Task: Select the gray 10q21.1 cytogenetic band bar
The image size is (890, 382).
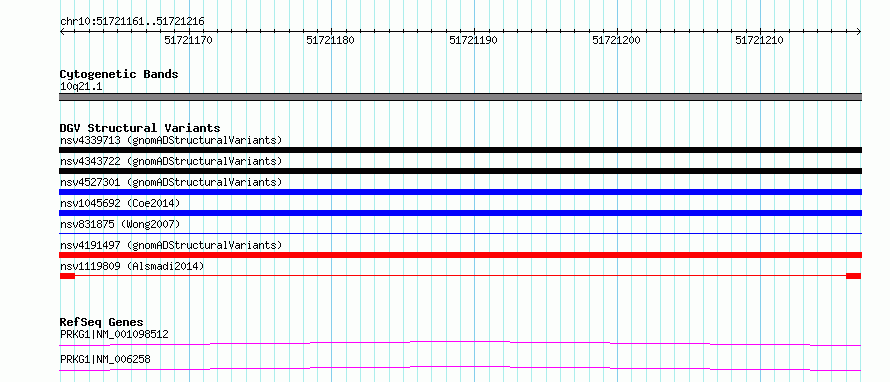Action: 460,97
